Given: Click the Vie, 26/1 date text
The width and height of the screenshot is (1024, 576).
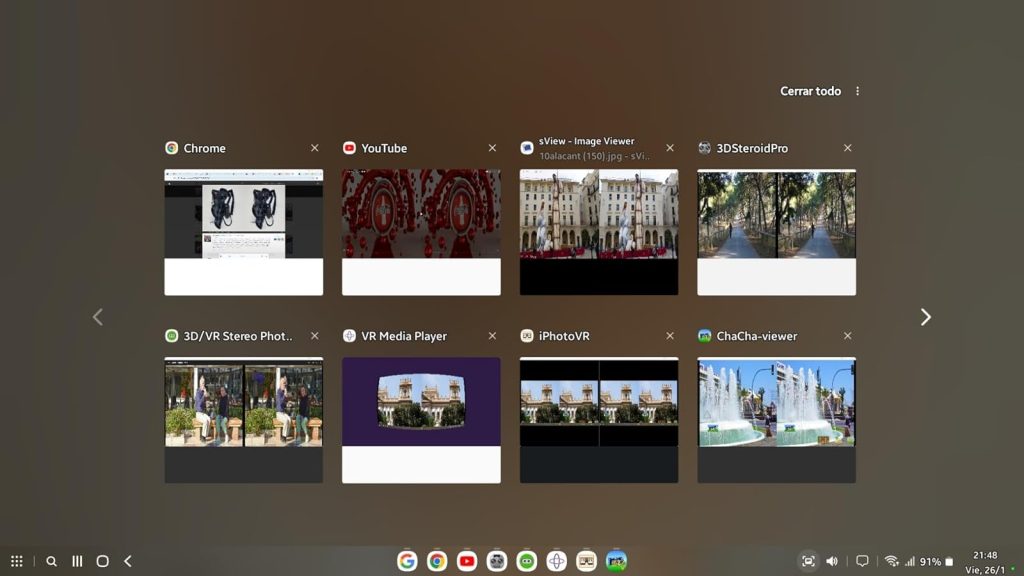Looking at the screenshot, I should click(985, 570).
